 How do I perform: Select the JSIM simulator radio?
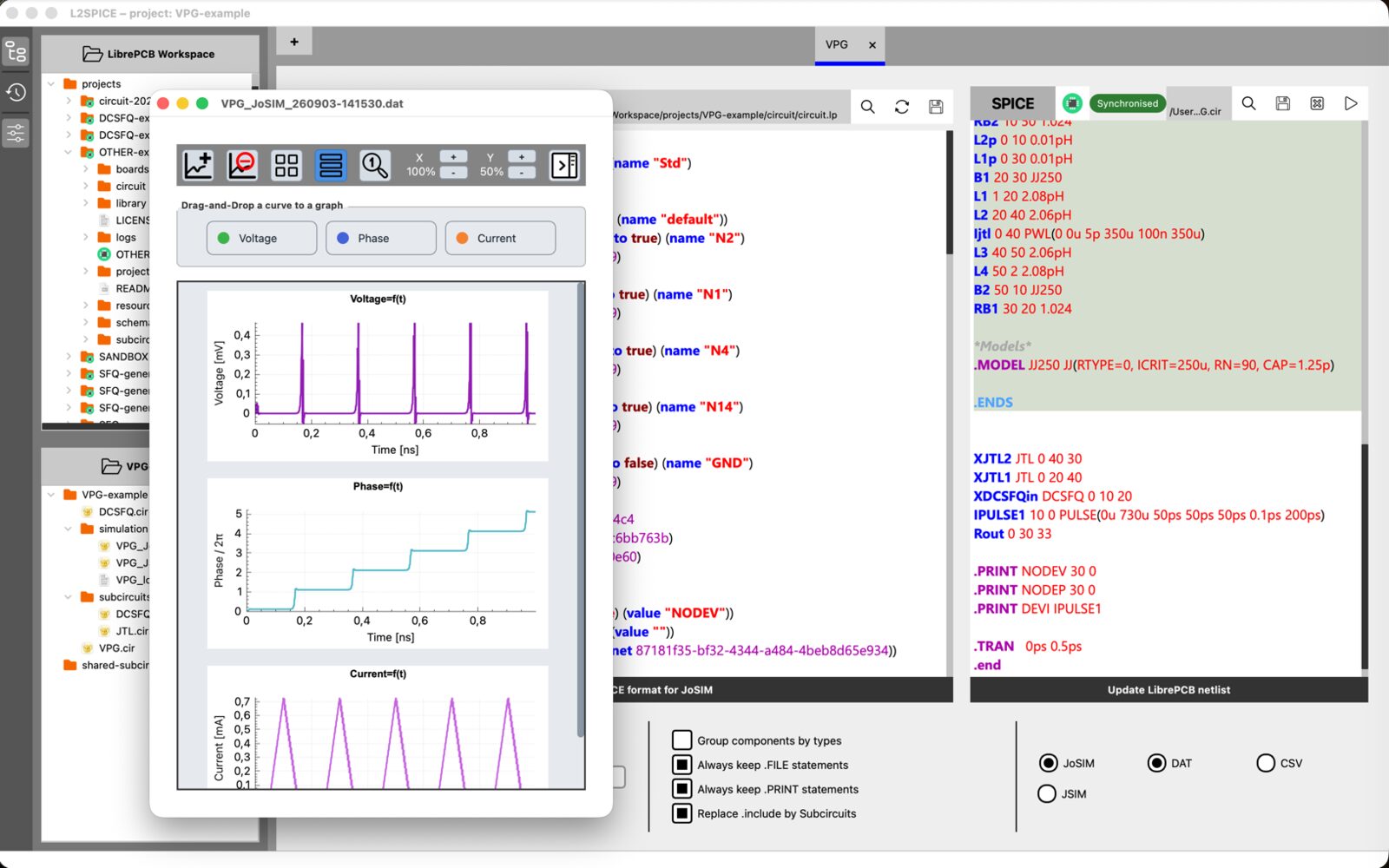pos(1047,793)
